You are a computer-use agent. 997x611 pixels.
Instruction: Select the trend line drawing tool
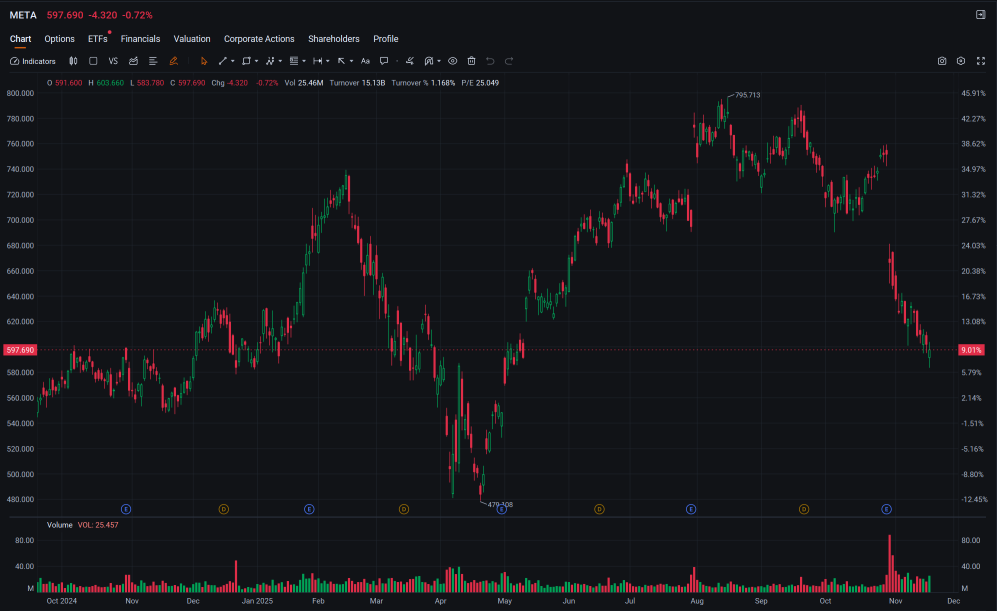(223, 61)
